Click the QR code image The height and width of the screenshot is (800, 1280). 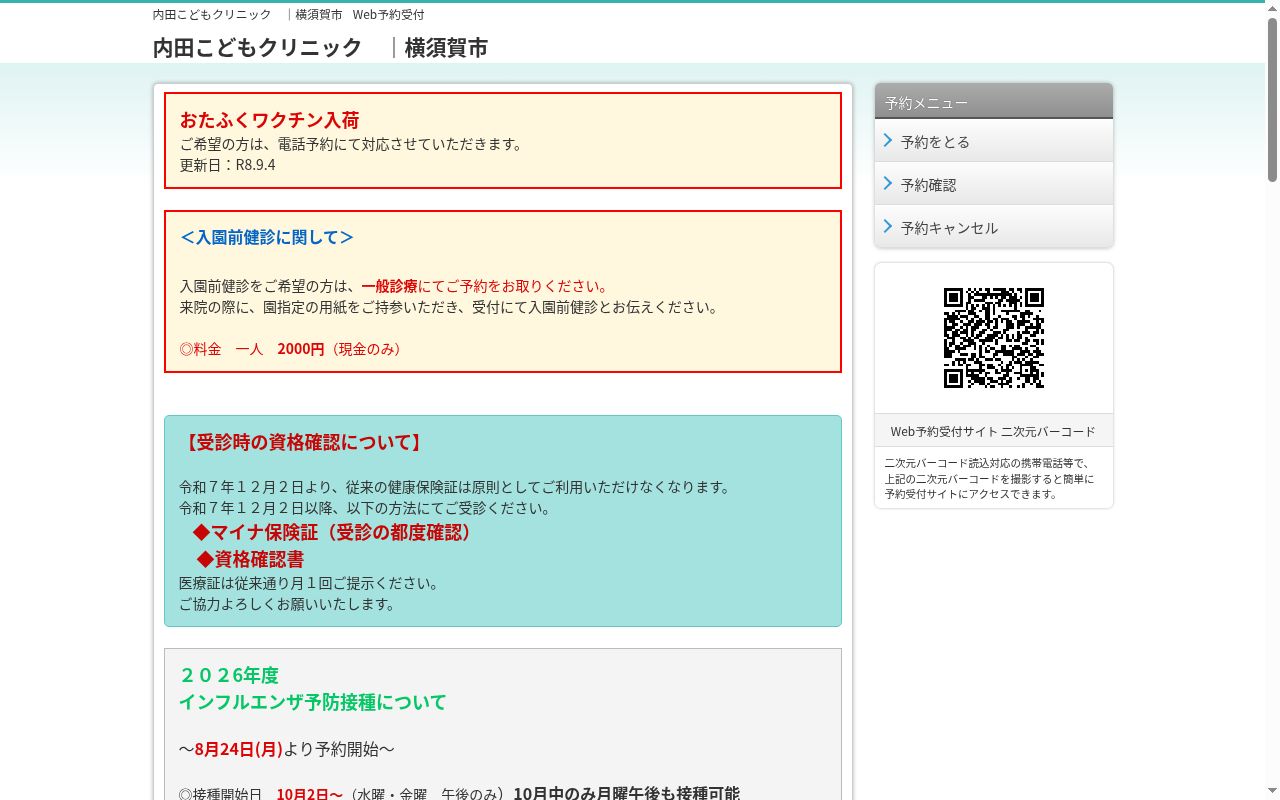994,338
